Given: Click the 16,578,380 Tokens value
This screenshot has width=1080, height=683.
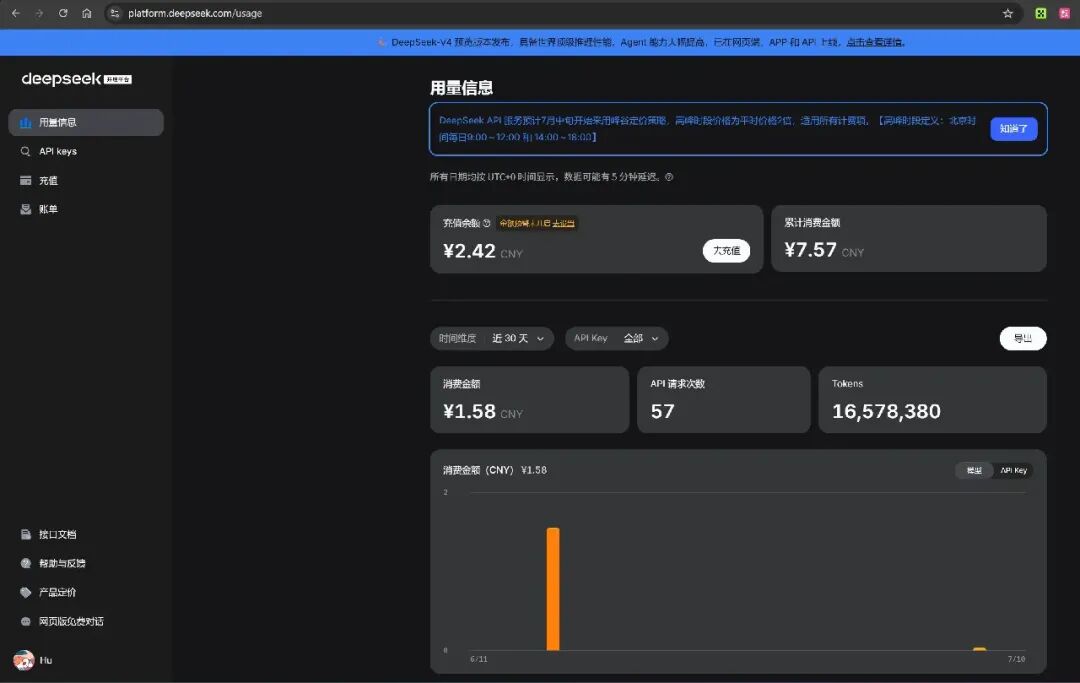Looking at the screenshot, I should (x=886, y=411).
